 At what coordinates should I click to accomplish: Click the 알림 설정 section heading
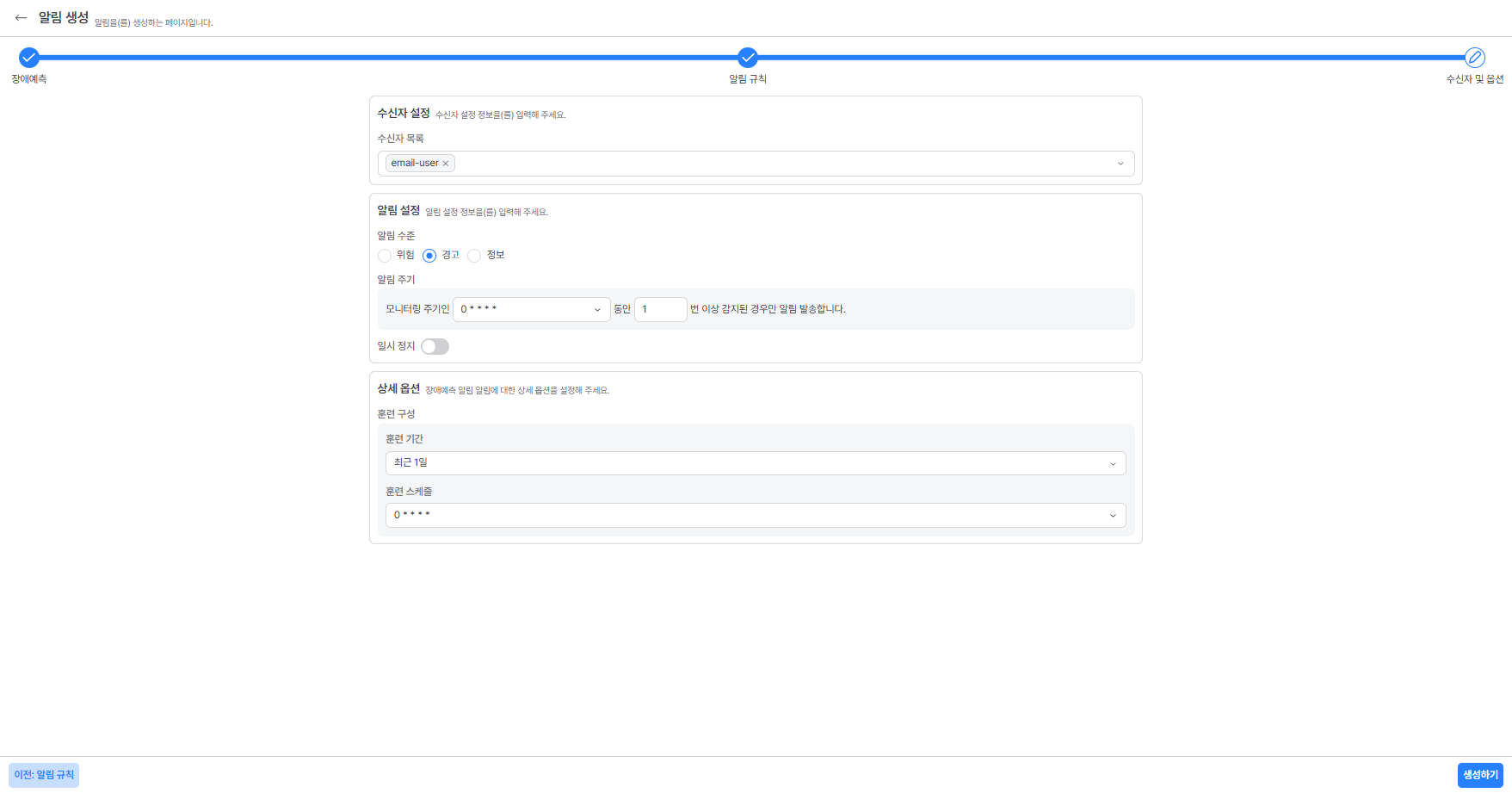click(398, 210)
